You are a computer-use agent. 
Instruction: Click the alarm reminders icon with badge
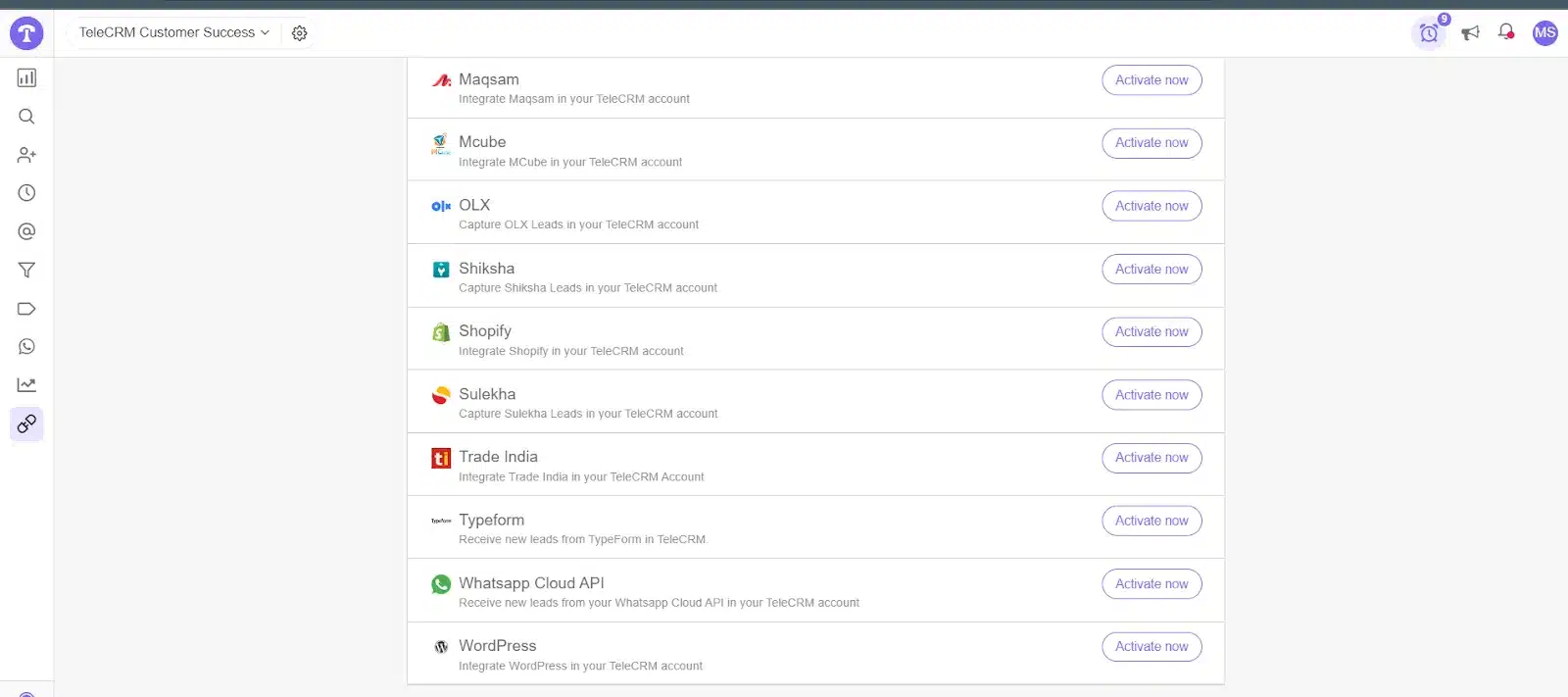(x=1429, y=33)
